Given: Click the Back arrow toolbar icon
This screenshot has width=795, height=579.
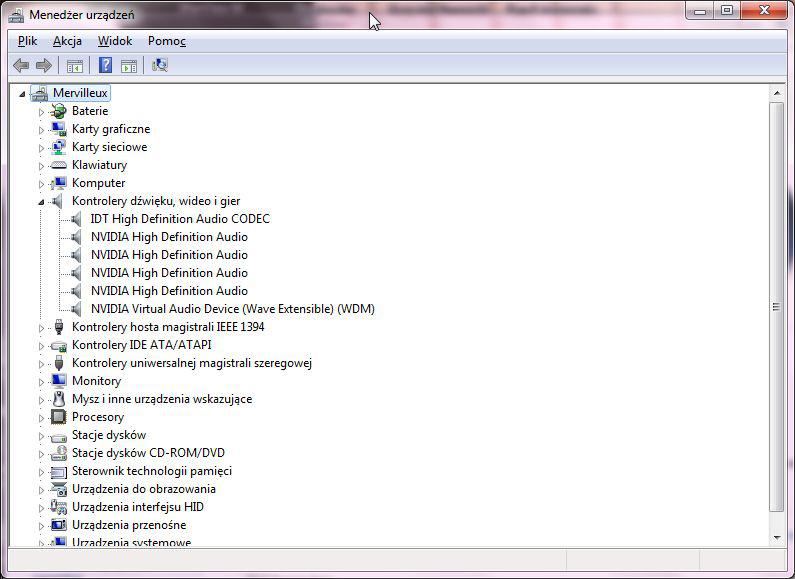Looking at the screenshot, I should [21, 65].
